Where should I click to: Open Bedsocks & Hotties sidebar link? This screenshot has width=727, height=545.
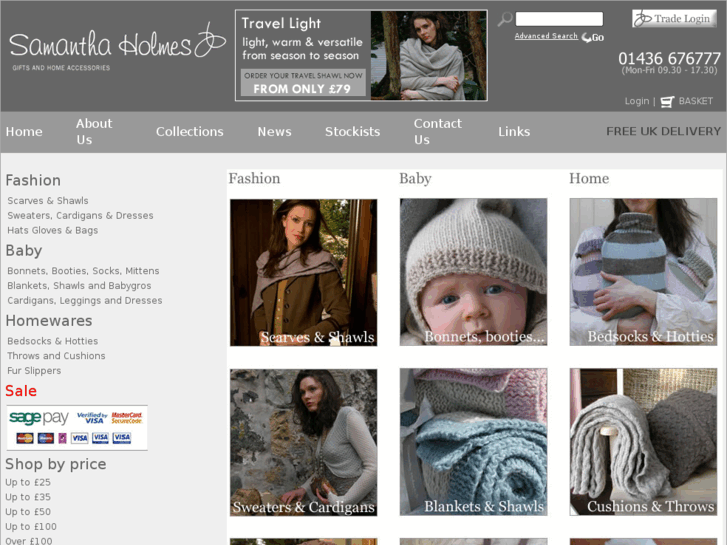pos(52,341)
